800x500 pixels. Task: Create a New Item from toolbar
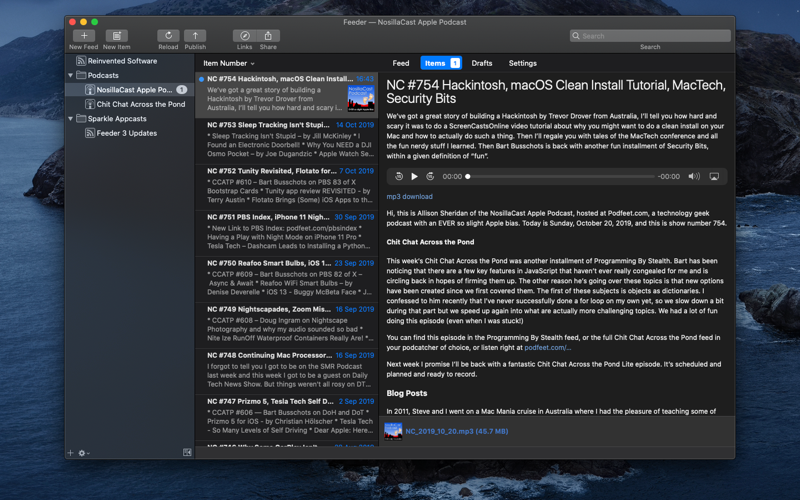pos(116,36)
